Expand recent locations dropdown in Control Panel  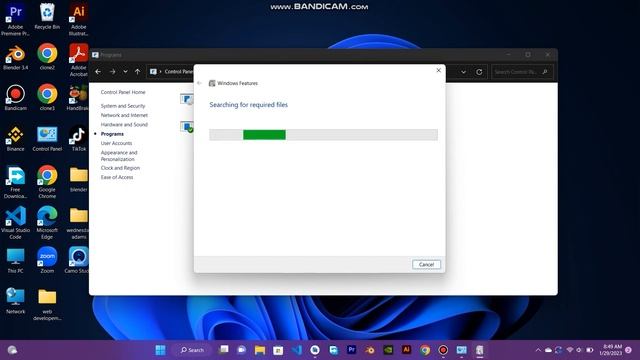pos(125,71)
